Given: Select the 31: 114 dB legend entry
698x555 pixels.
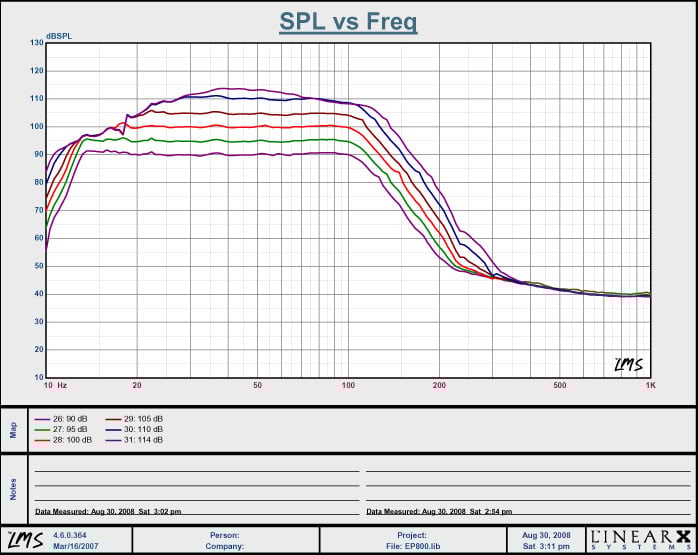Looking at the screenshot, I should point(140,440).
